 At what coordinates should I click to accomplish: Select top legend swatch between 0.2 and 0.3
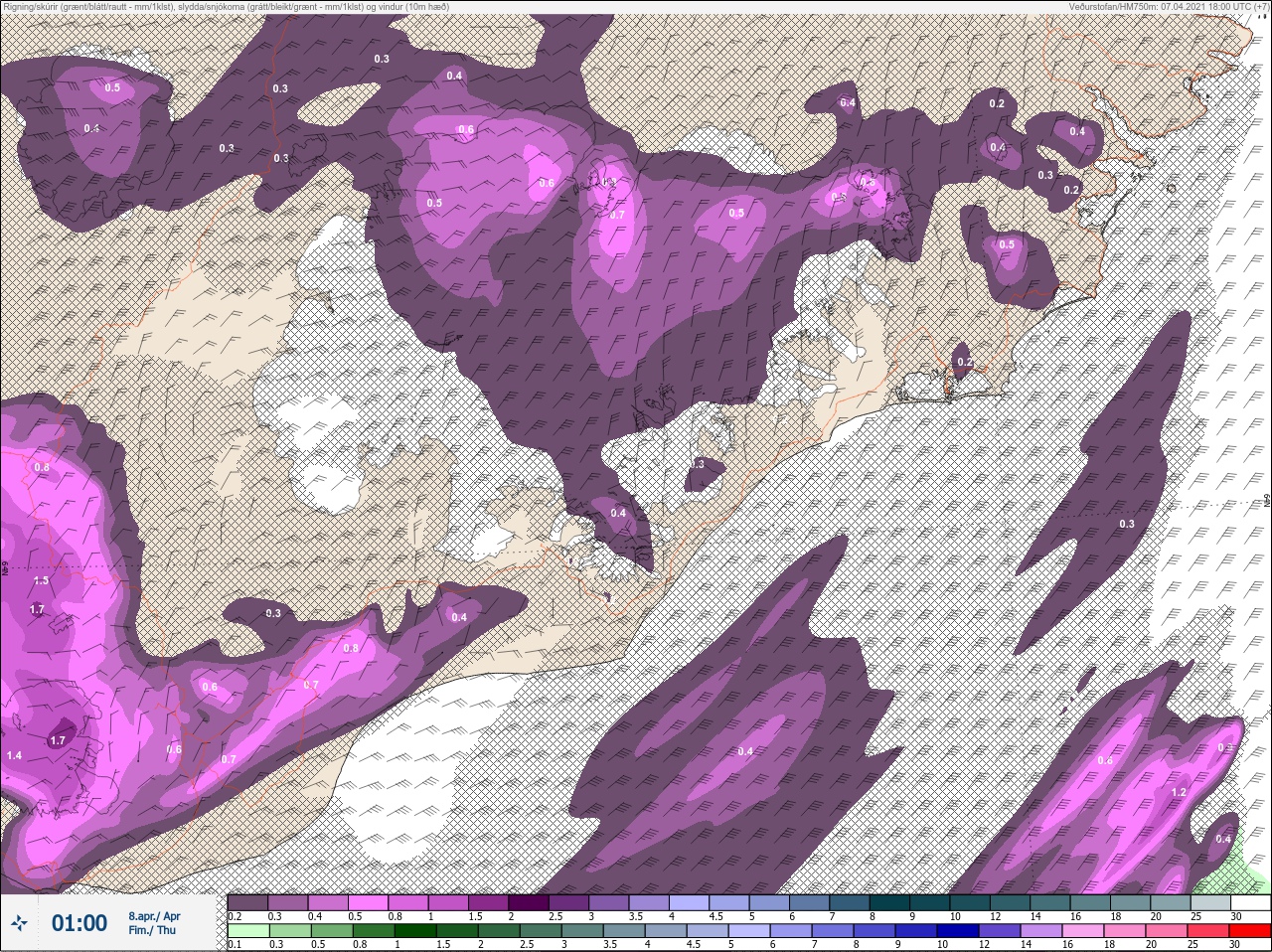point(248,902)
